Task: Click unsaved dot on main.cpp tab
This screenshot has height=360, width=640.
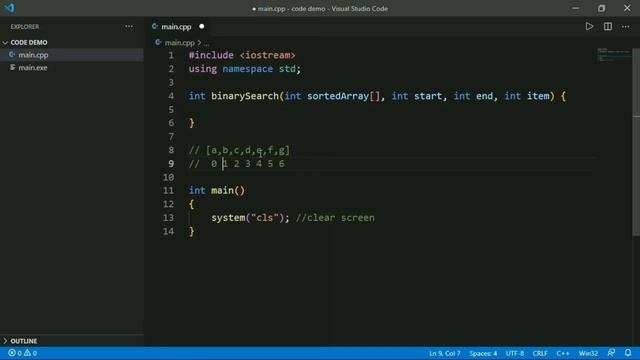Action: tap(202, 27)
